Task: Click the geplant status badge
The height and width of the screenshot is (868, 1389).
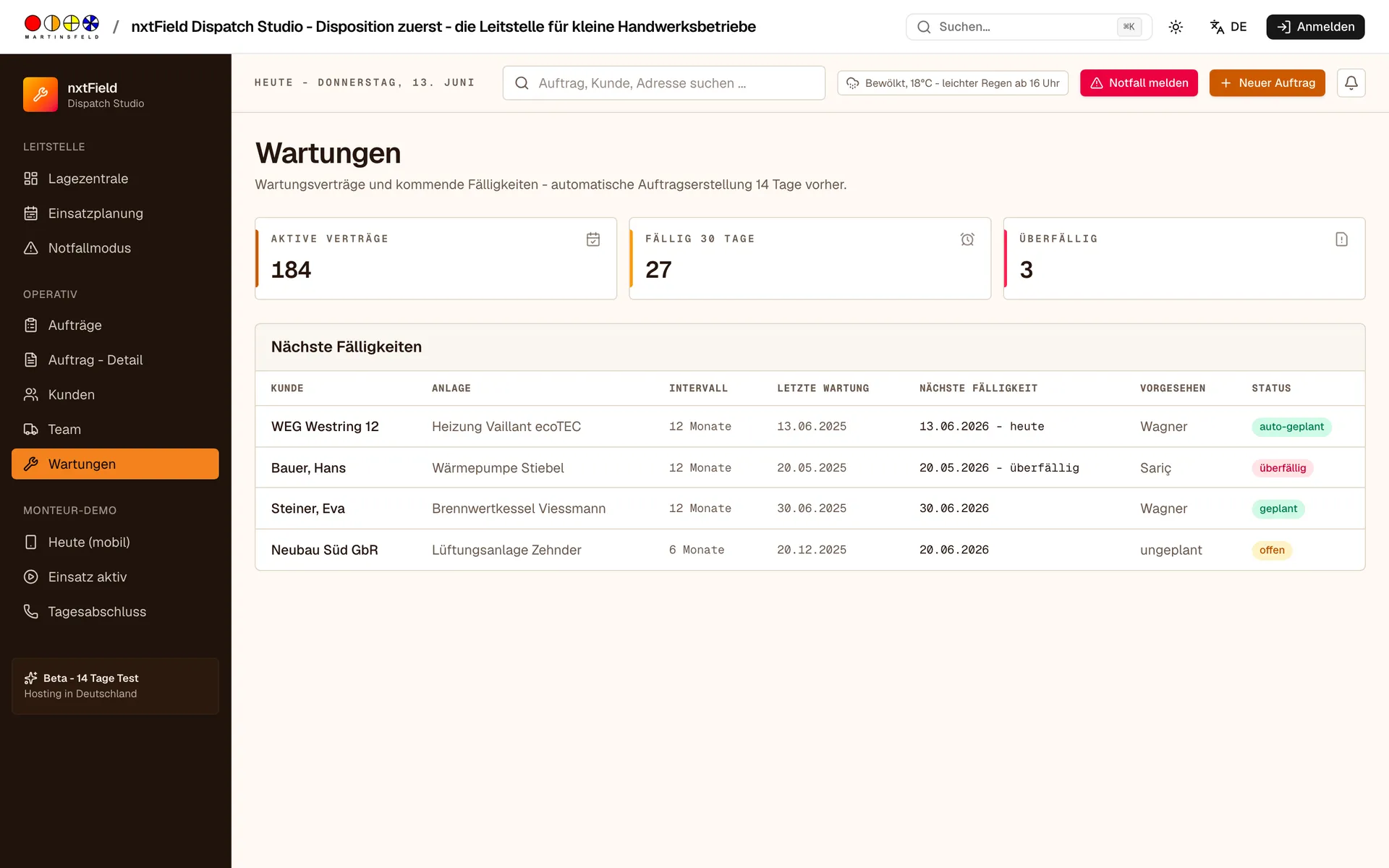Action: (1278, 509)
